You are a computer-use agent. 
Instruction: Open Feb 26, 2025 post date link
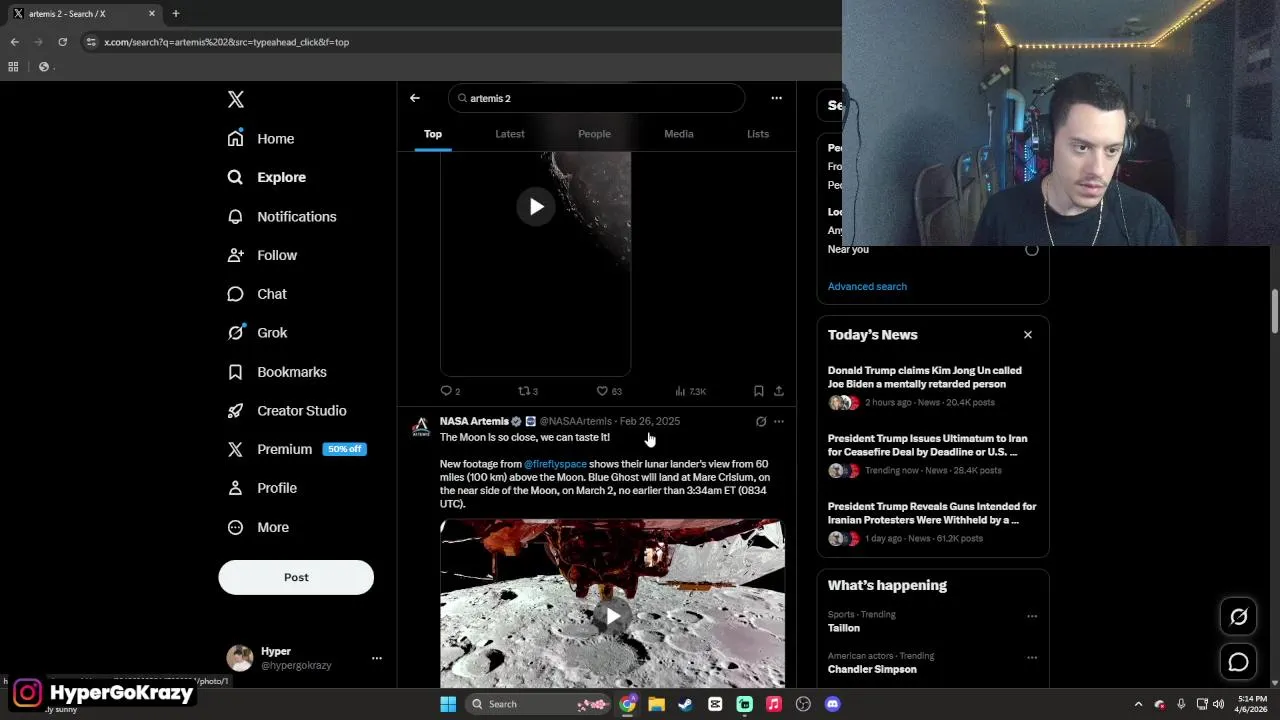pyautogui.click(x=650, y=421)
